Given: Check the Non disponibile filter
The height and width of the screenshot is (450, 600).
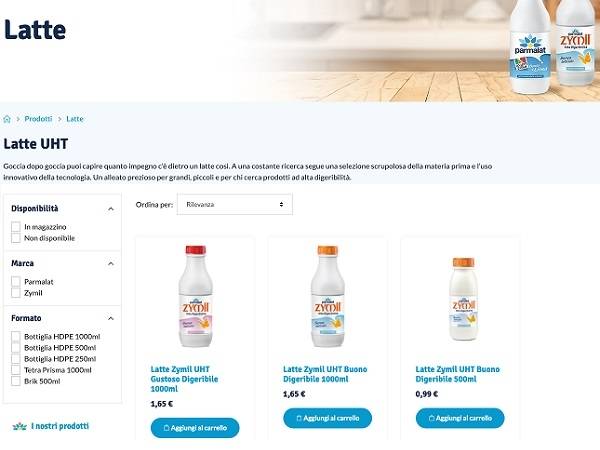Looking at the screenshot, I should 16,238.
